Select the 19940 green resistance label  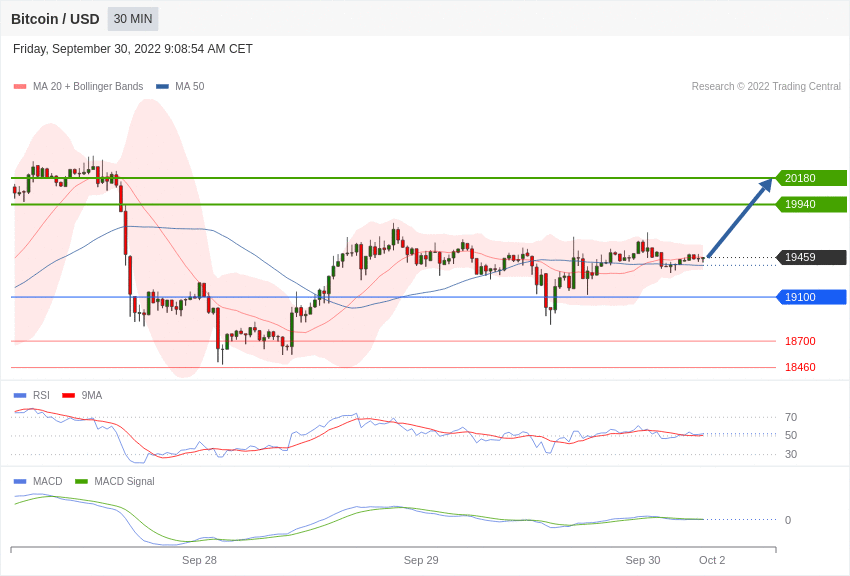pos(811,204)
